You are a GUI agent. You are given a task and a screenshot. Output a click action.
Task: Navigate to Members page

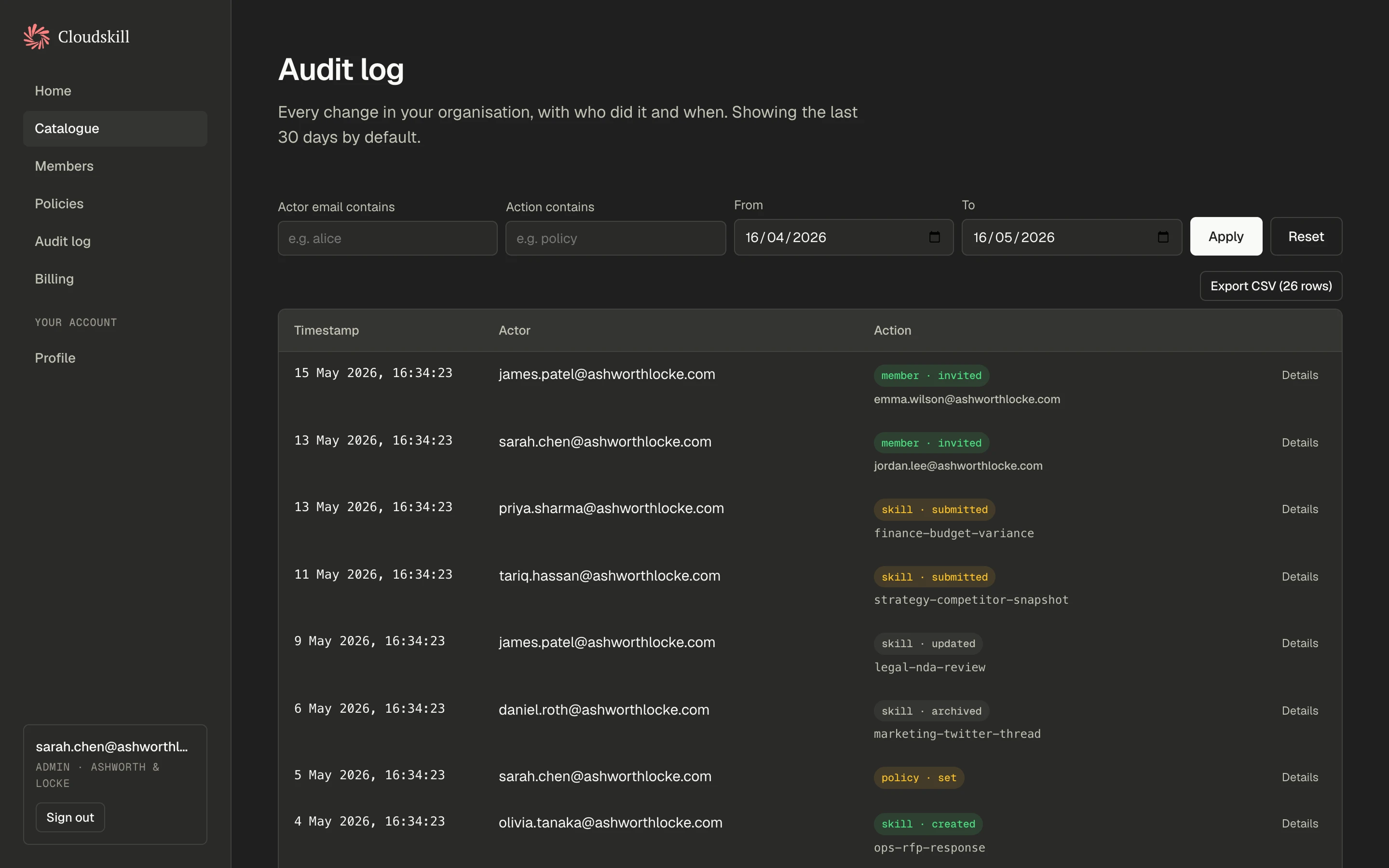[115, 166]
